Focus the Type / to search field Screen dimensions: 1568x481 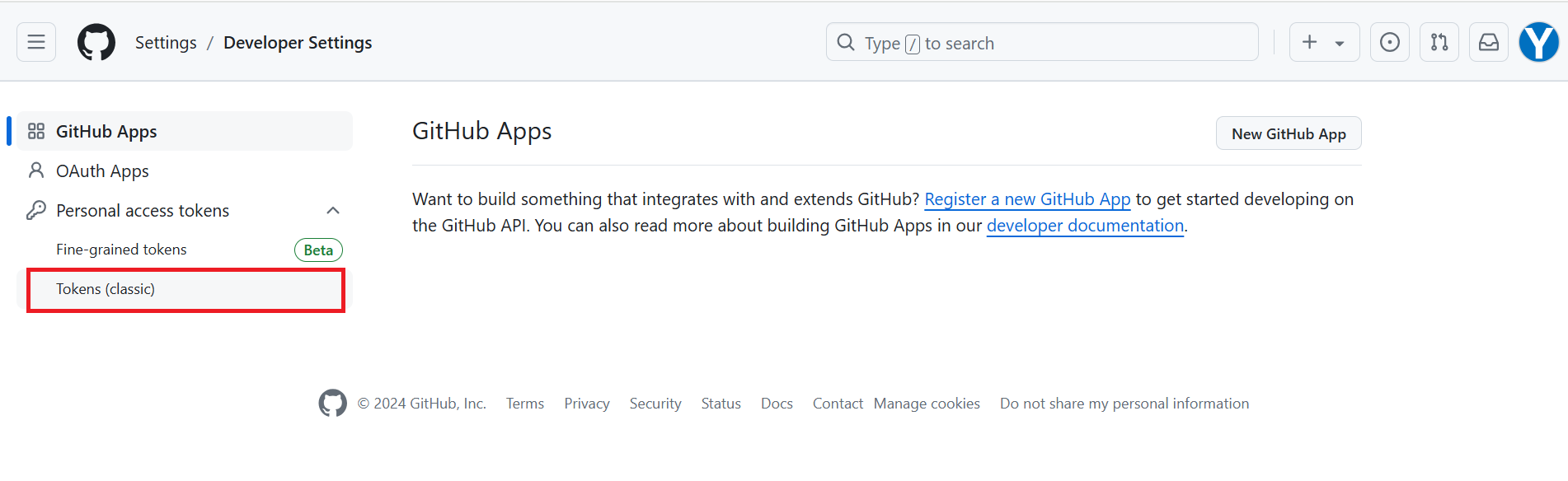(1042, 43)
